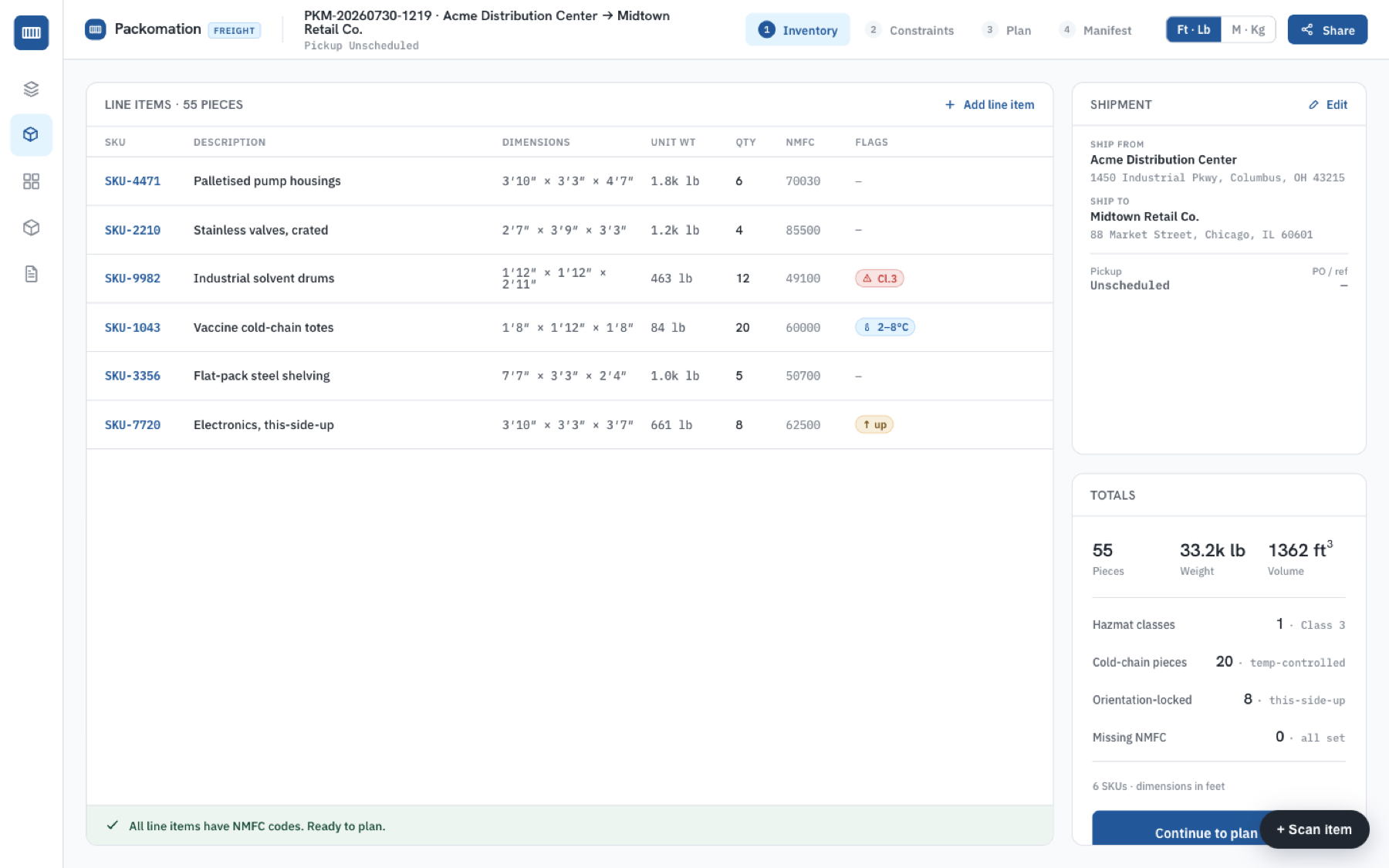This screenshot has width=1389, height=868.
Task: Open SKU-3356 link
Action: [133, 376]
